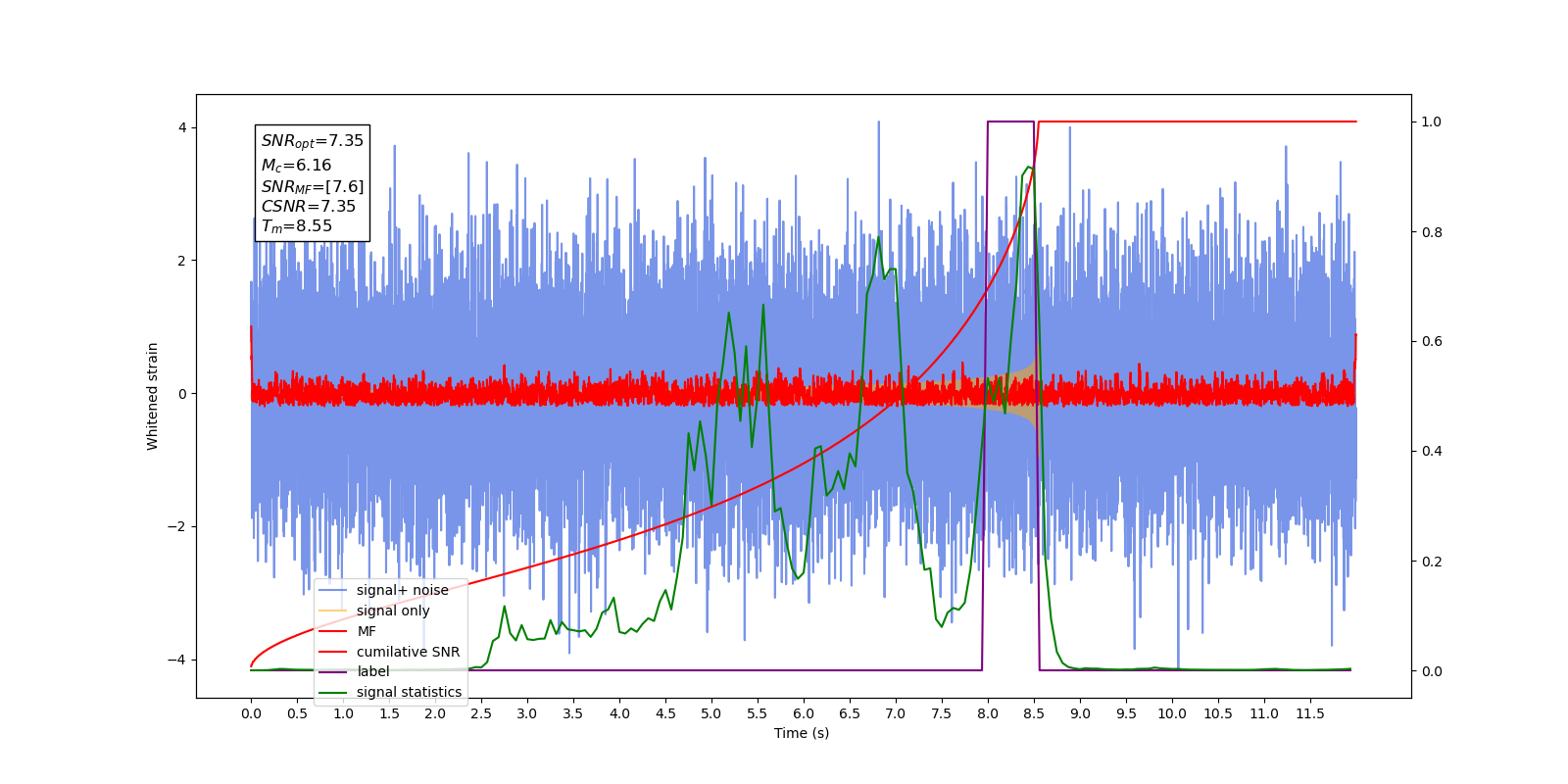Click the blue line swatch for signal+ noise

[333, 590]
